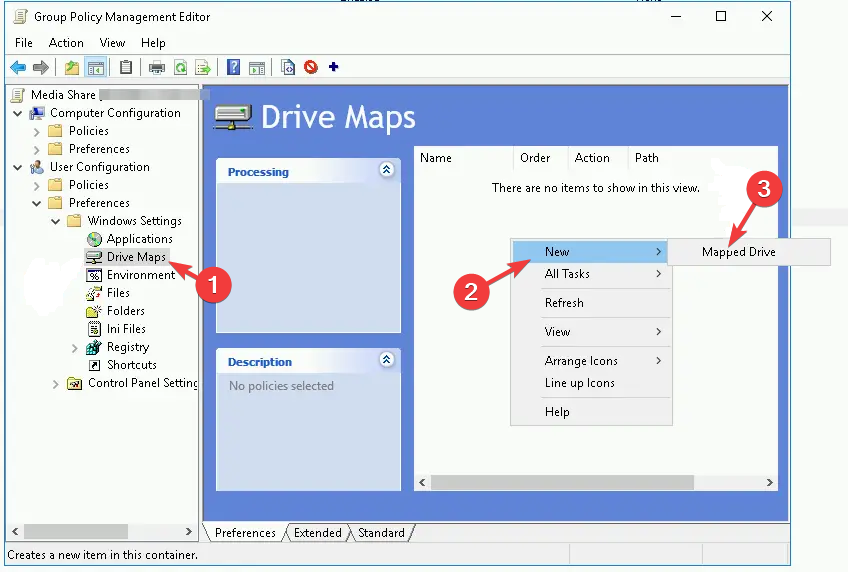Click the Folders icon in the tree
Screen dimensions: 848x572
pyautogui.click(x=94, y=311)
